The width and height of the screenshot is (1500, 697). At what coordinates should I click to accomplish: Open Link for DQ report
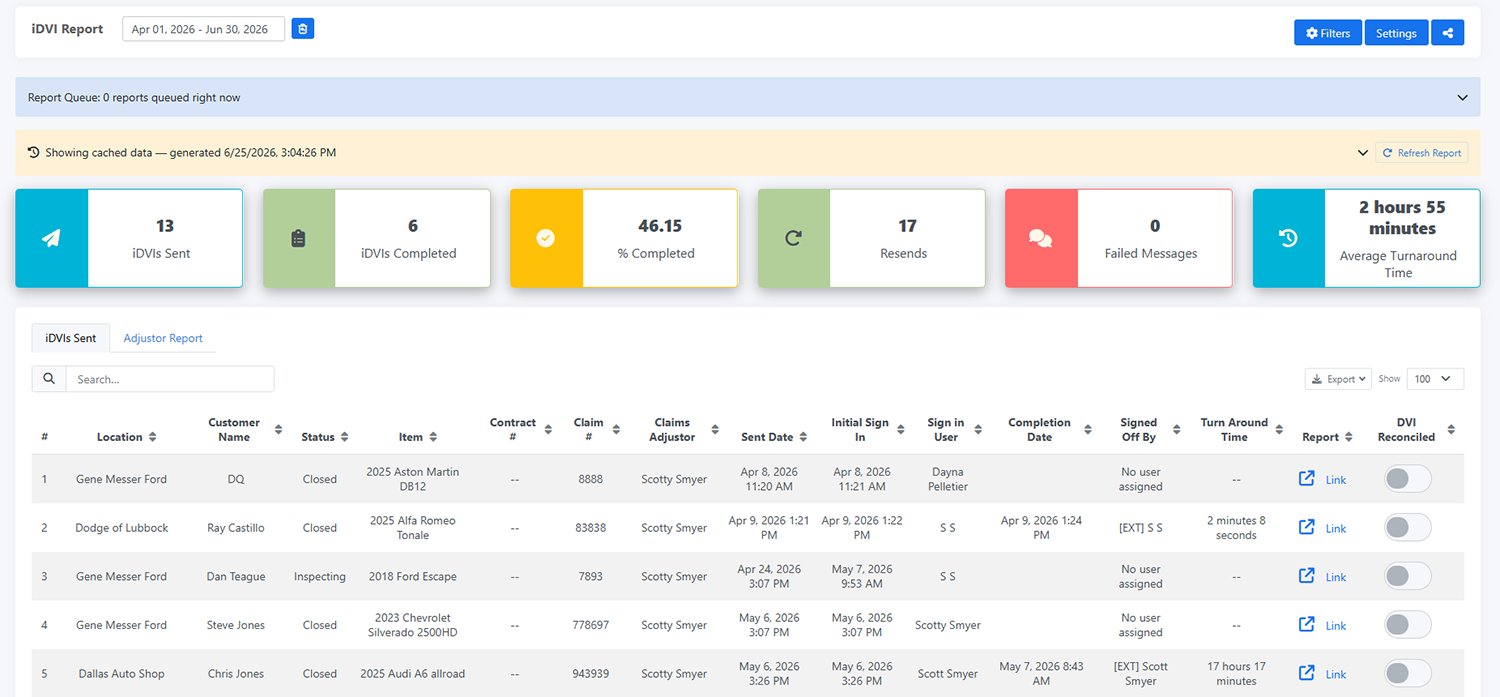pyautogui.click(x=1336, y=480)
